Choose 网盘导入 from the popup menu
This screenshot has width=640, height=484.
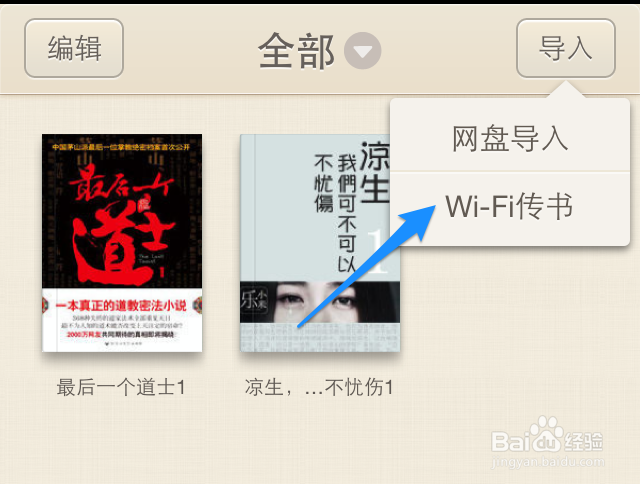[510, 139]
